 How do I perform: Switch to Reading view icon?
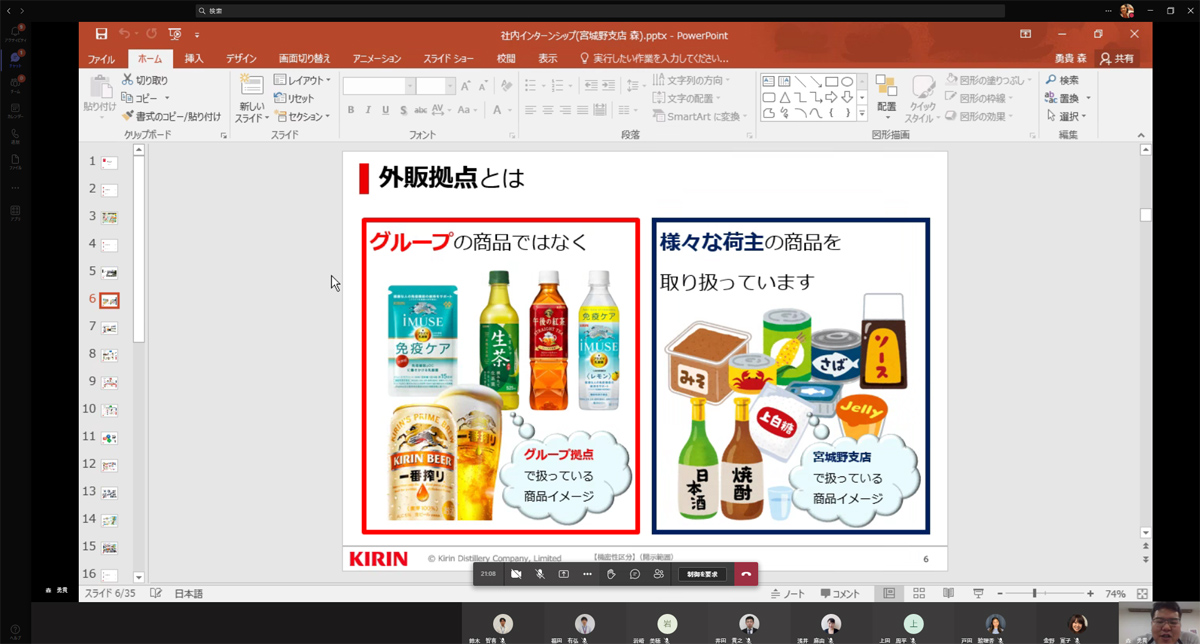click(x=949, y=593)
